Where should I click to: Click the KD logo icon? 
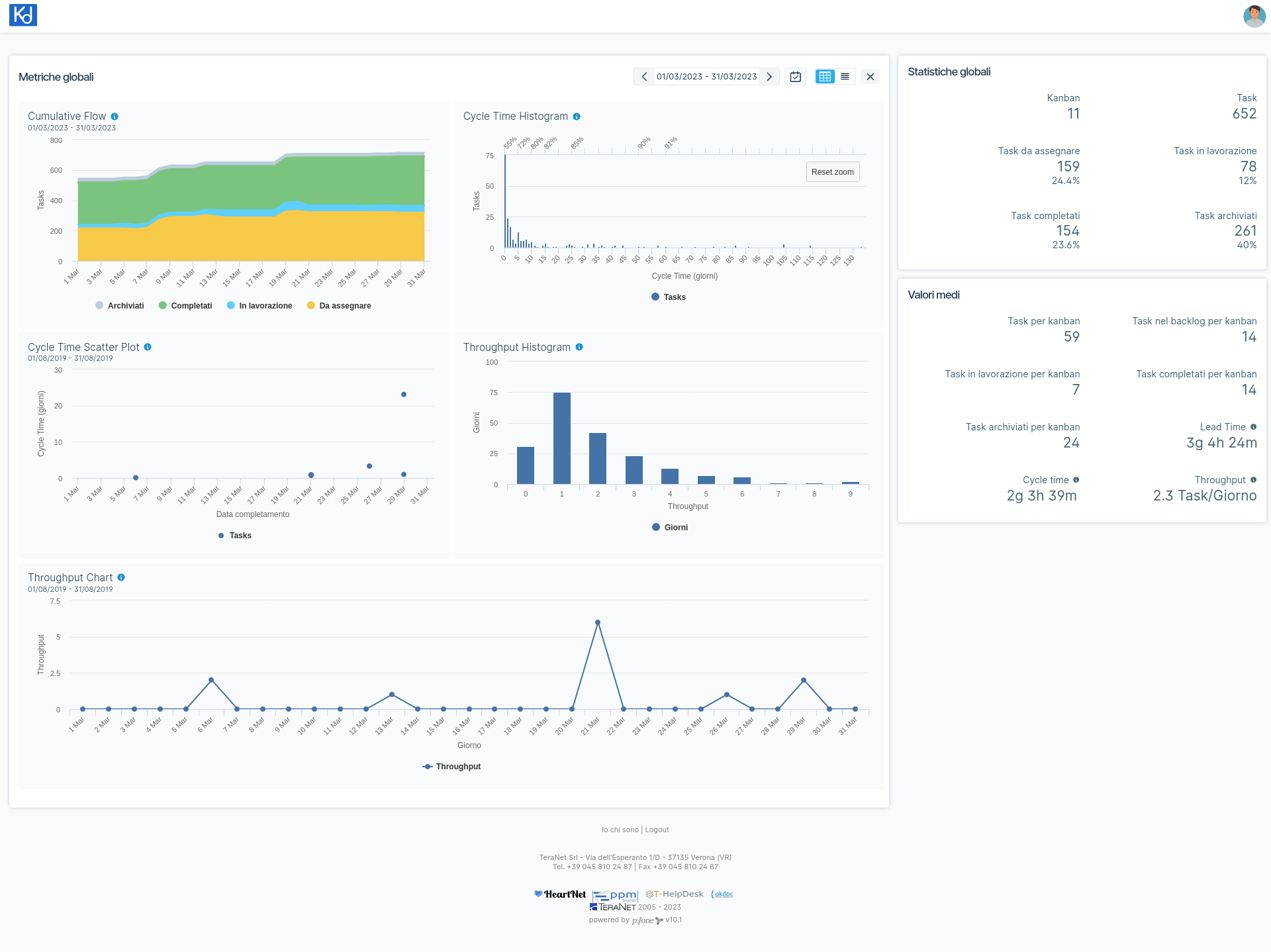(x=23, y=15)
